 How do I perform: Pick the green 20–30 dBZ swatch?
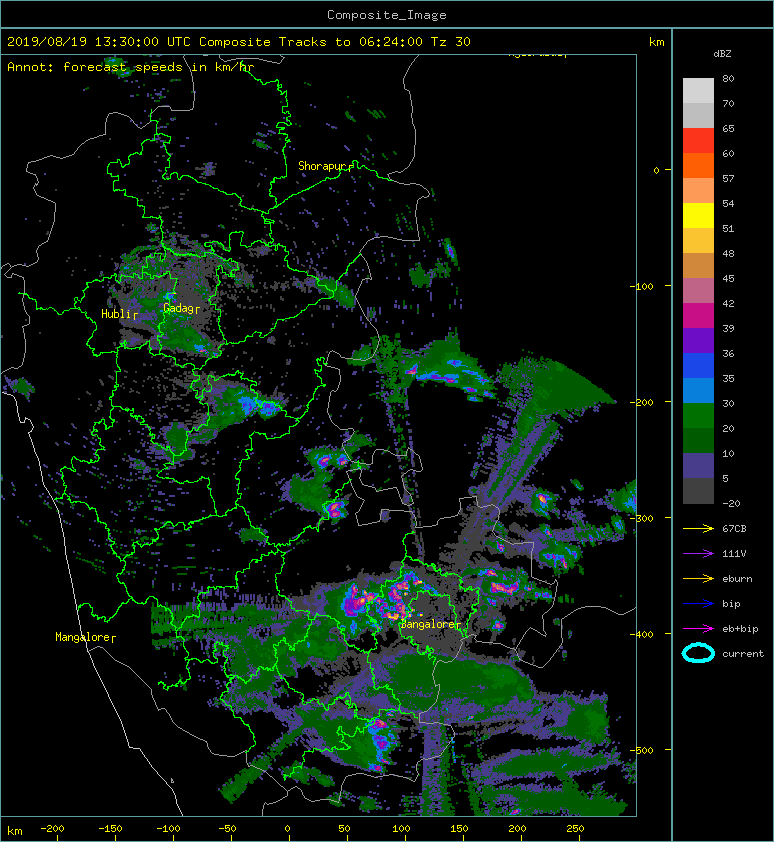(698, 415)
